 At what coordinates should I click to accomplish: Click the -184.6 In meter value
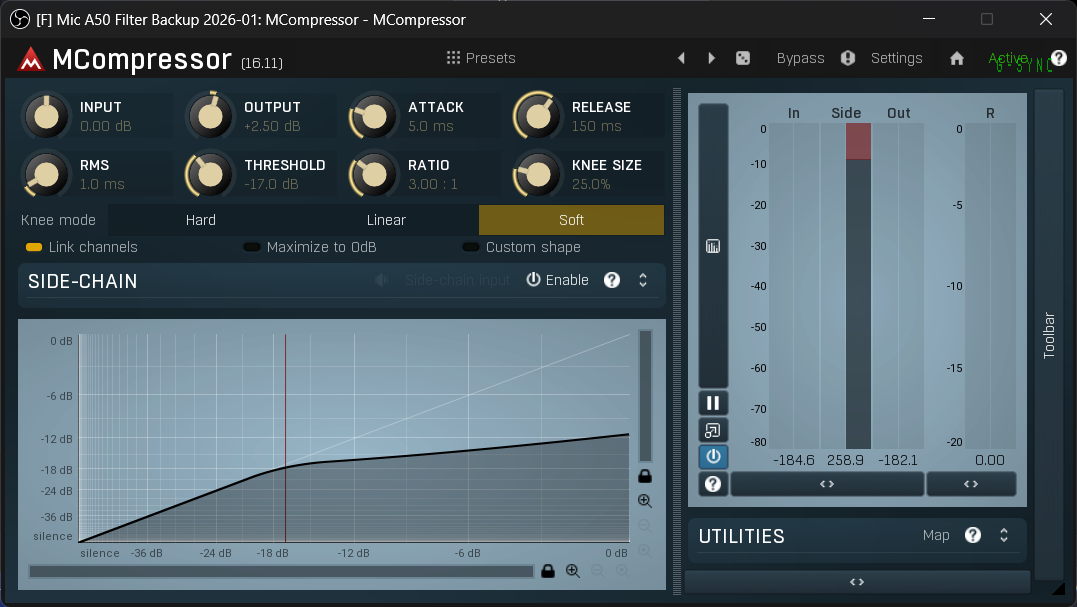coord(793,460)
